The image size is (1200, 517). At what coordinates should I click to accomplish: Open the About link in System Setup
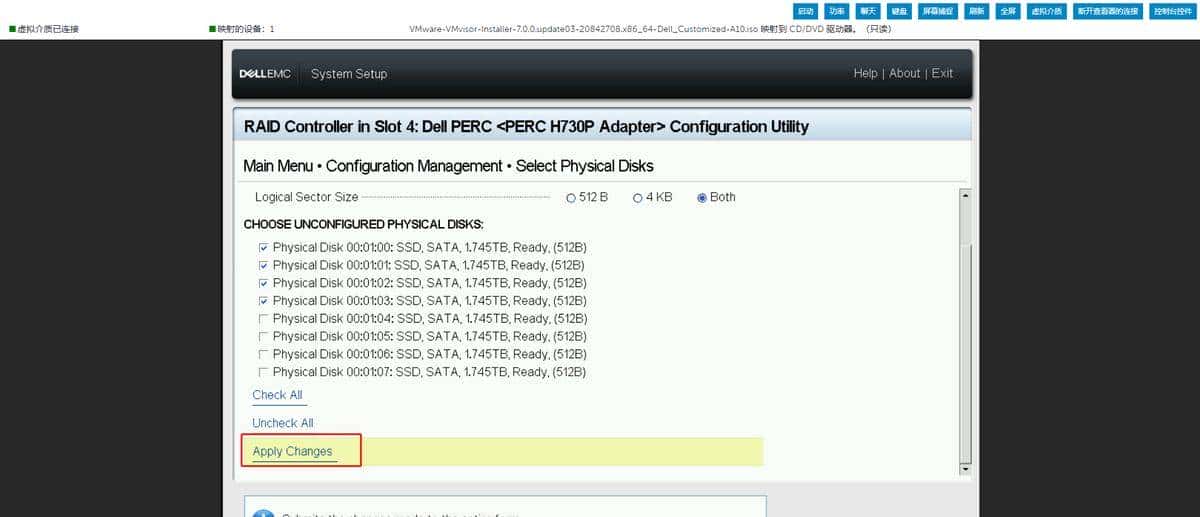pyautogui.click(x=905, y=73)
